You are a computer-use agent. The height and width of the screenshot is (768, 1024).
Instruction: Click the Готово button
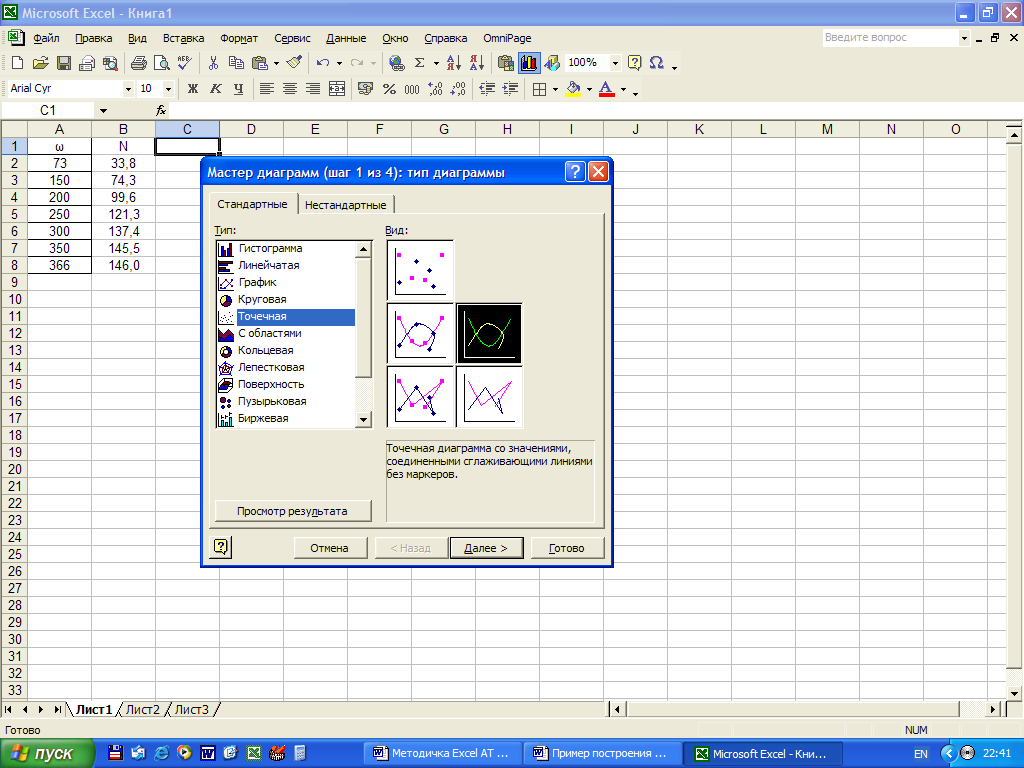pos(566,548)
